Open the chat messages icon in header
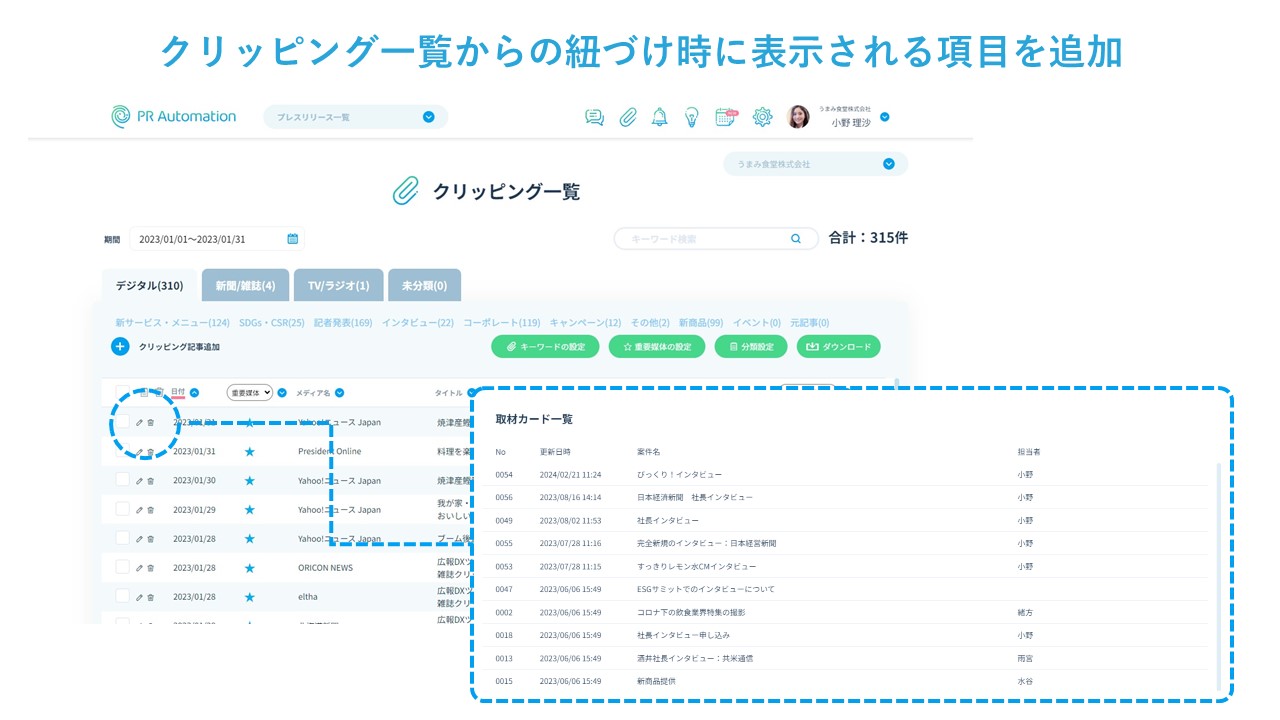This screenshot has width=1280, height=720. [595, 117]
